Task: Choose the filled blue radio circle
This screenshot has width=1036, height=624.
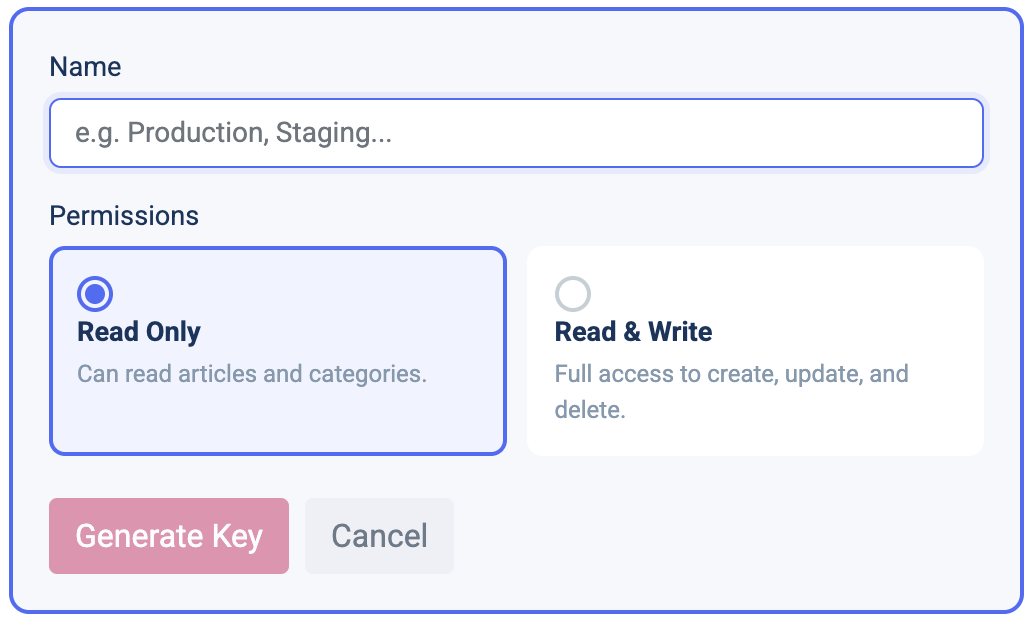Action: tap(95, 294)
